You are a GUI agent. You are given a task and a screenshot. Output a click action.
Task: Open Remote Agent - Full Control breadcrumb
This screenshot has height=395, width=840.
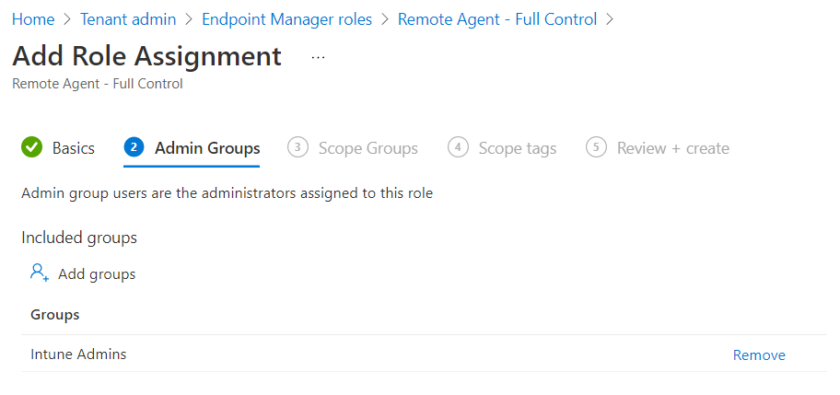point(497,20)
